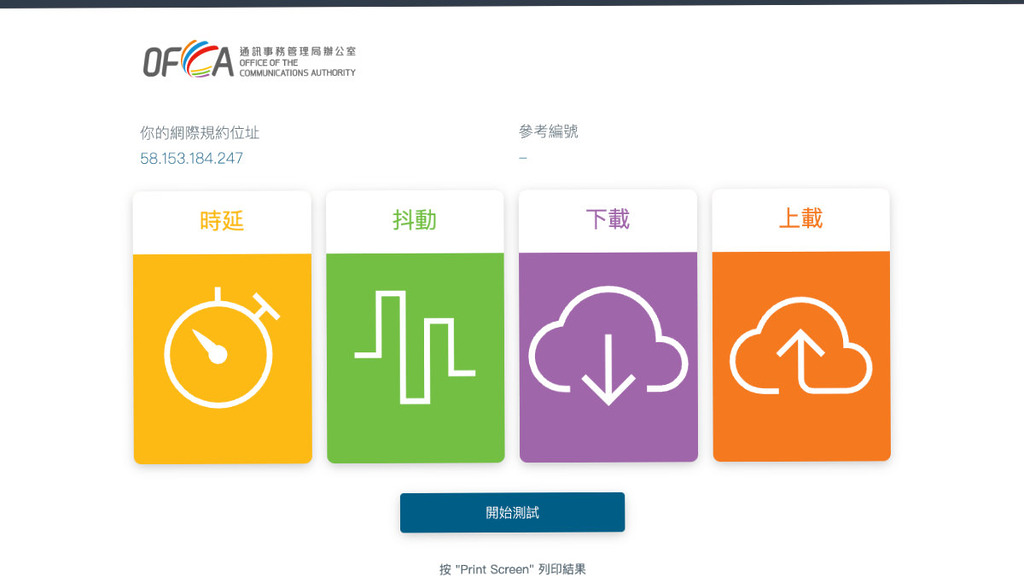
Task: Click the jitter waveform icon
Action: click(415, 347)
